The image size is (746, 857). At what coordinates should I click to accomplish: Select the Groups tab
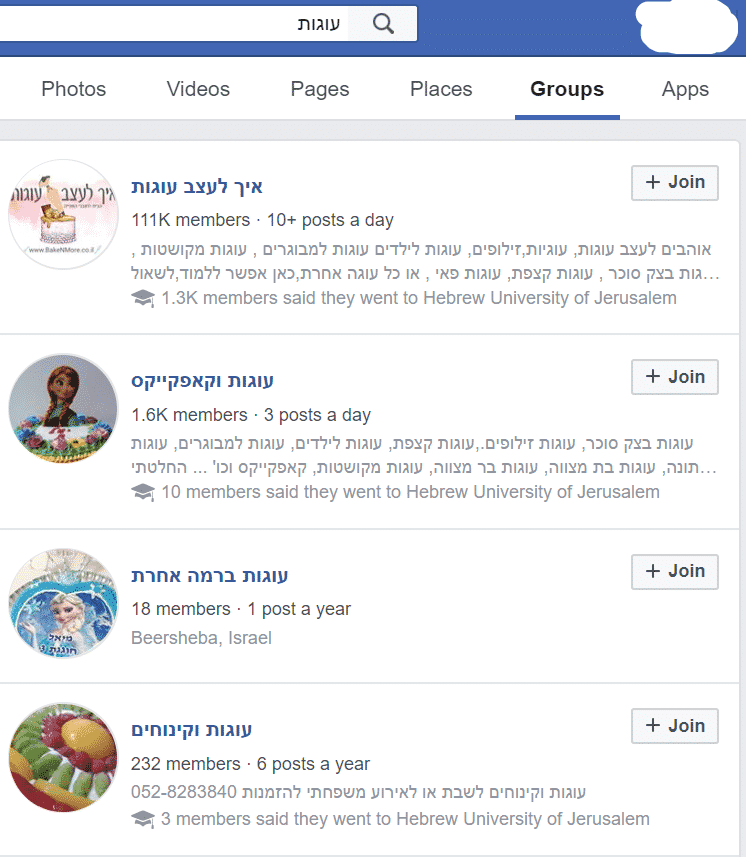coord(567,89)
